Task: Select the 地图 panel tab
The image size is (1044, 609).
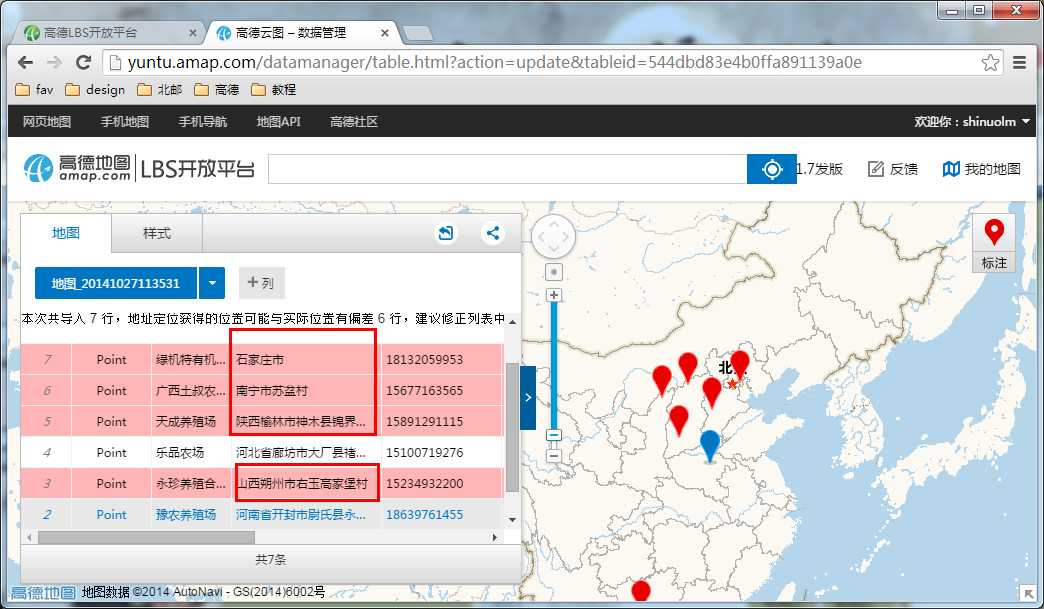Action: pyautogui.click(x=66, y=233)
